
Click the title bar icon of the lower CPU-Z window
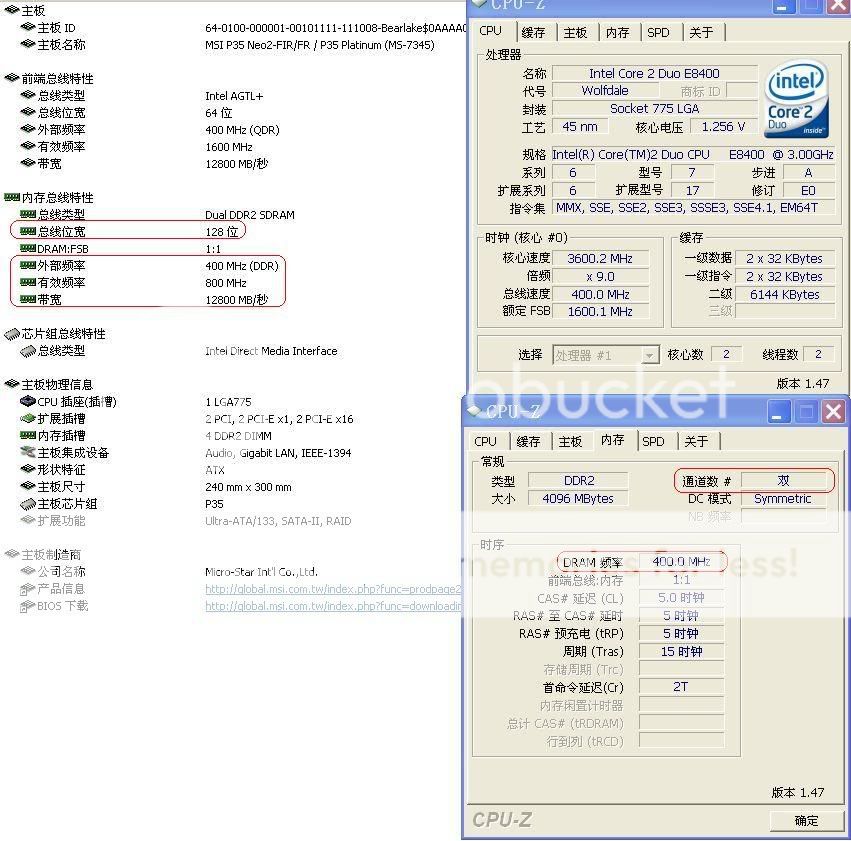[474, 411]
